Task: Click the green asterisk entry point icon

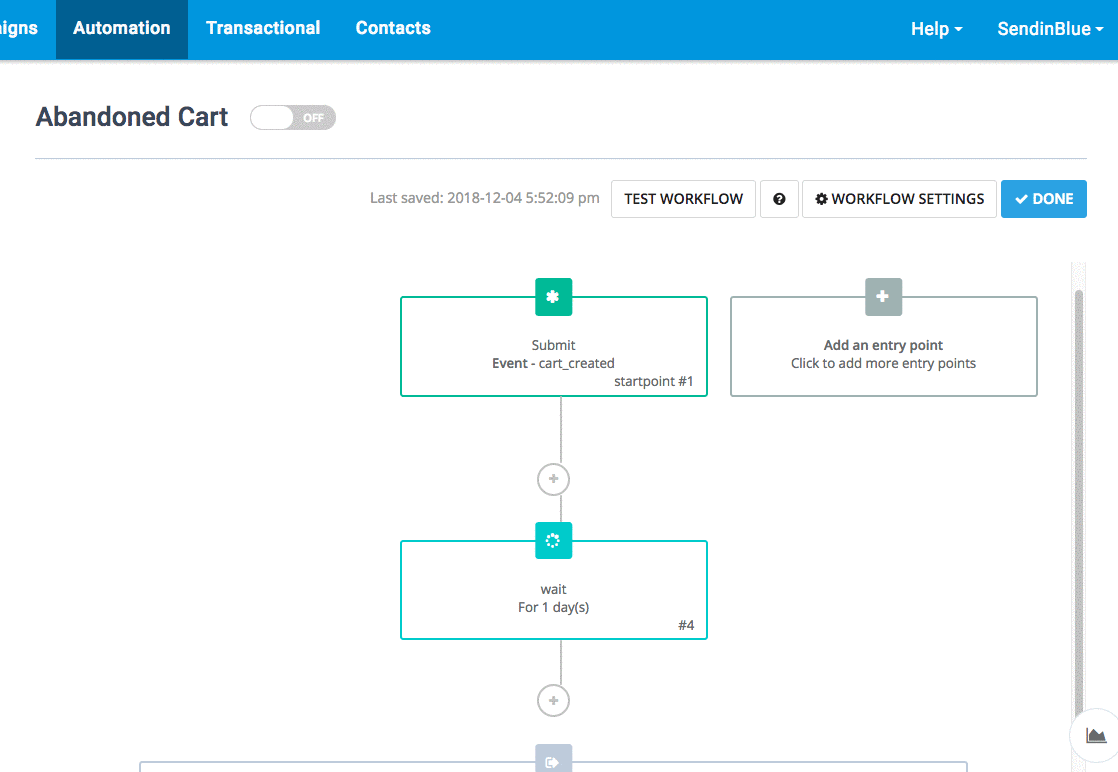Action: (553, 297)
